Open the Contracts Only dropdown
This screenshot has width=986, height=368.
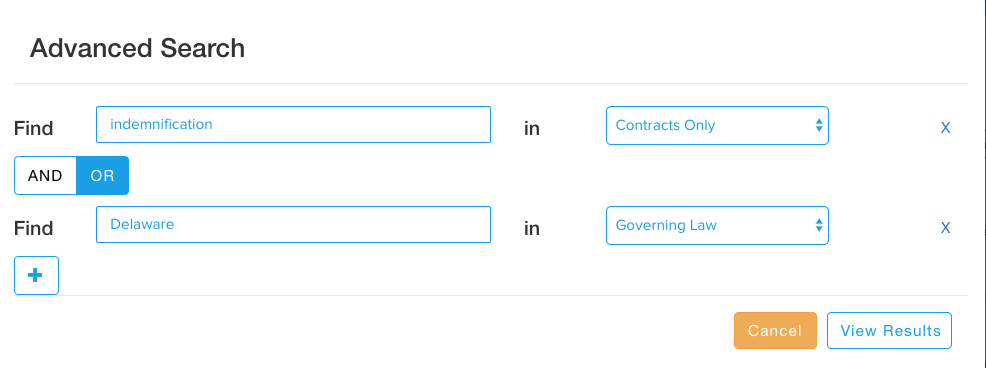[x=717, y=125]
